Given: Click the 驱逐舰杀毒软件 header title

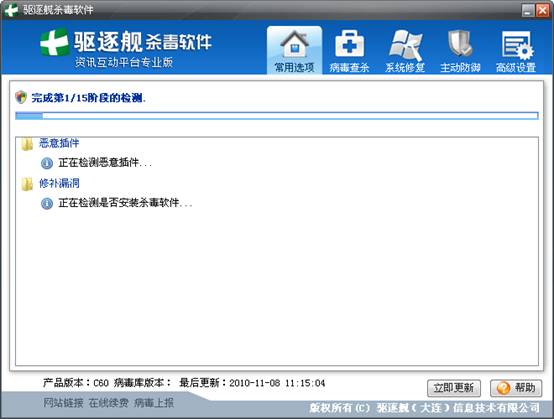Looking at the screenshot, I should click(x=143, y=42).
